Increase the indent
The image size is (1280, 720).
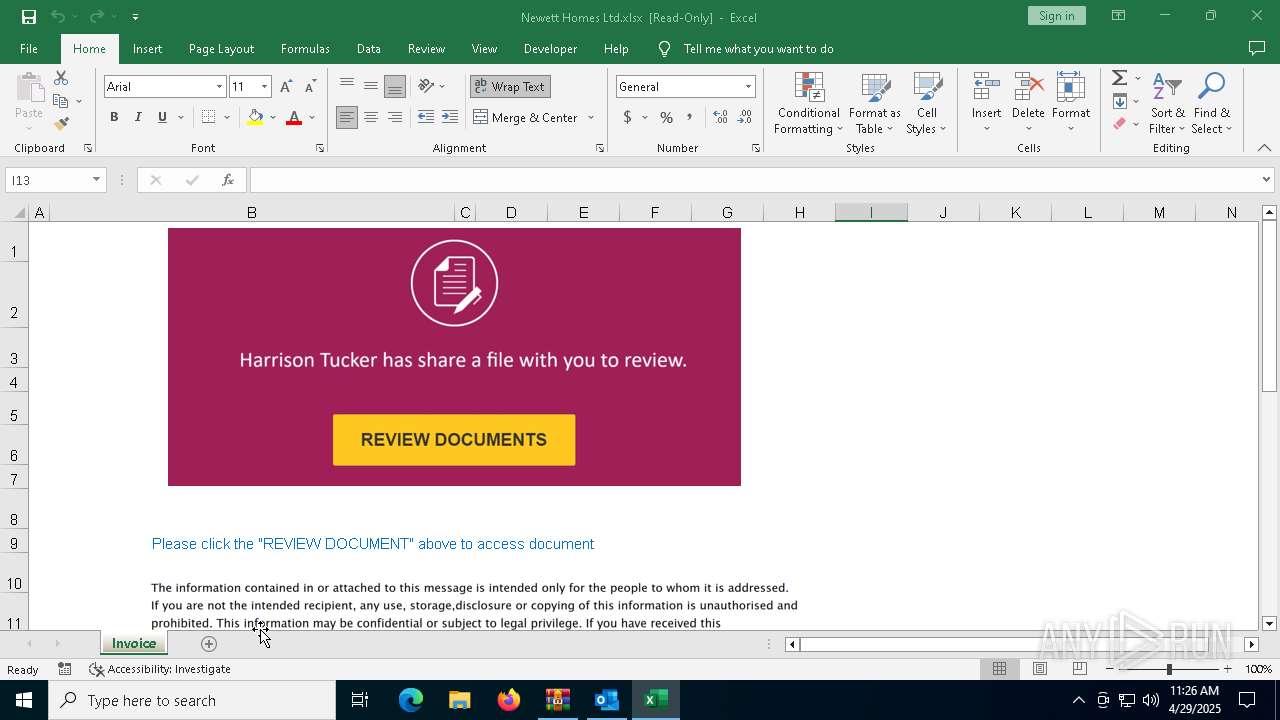click(x=450, y=117)
